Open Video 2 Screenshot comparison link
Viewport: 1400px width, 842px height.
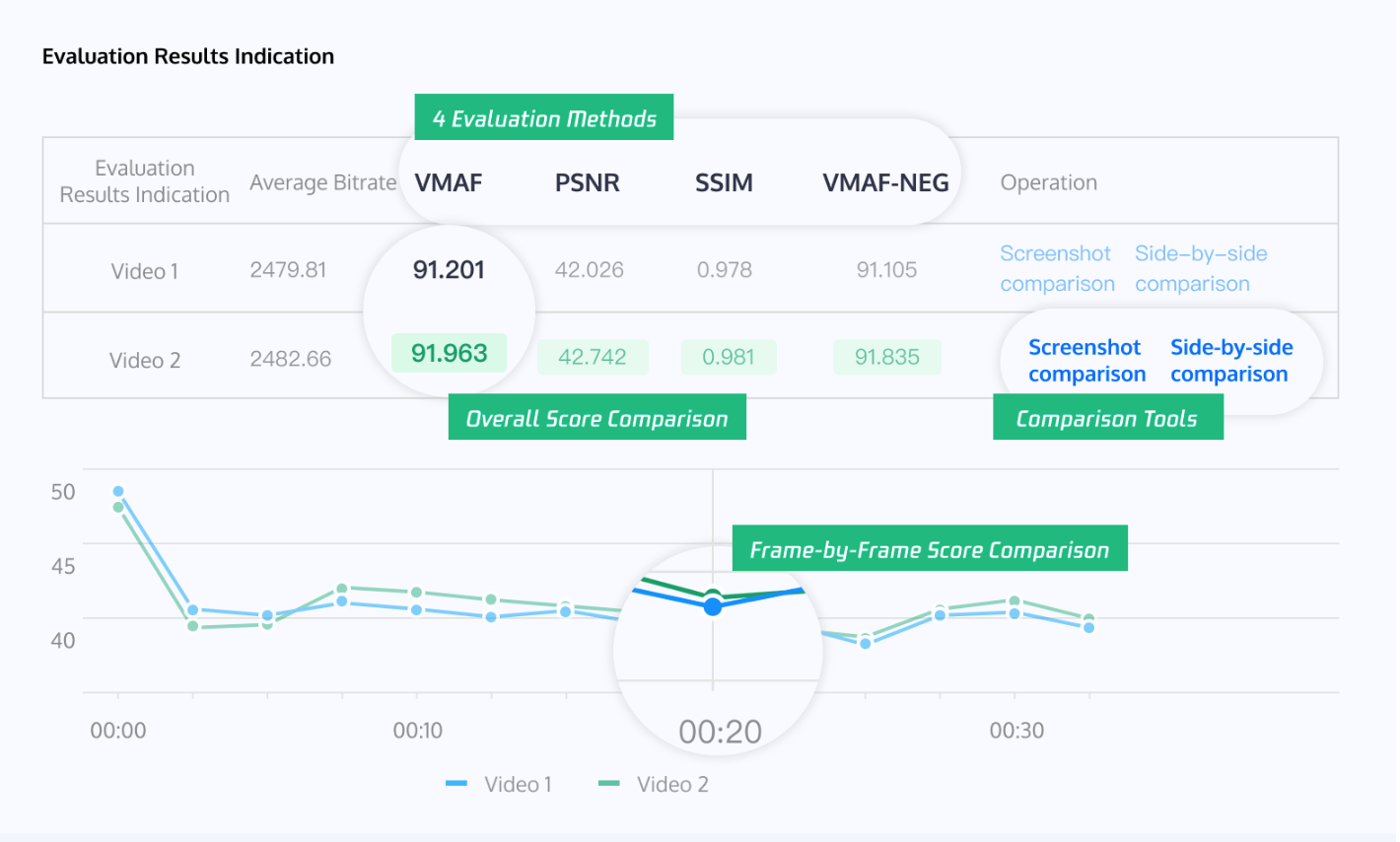1086,361
